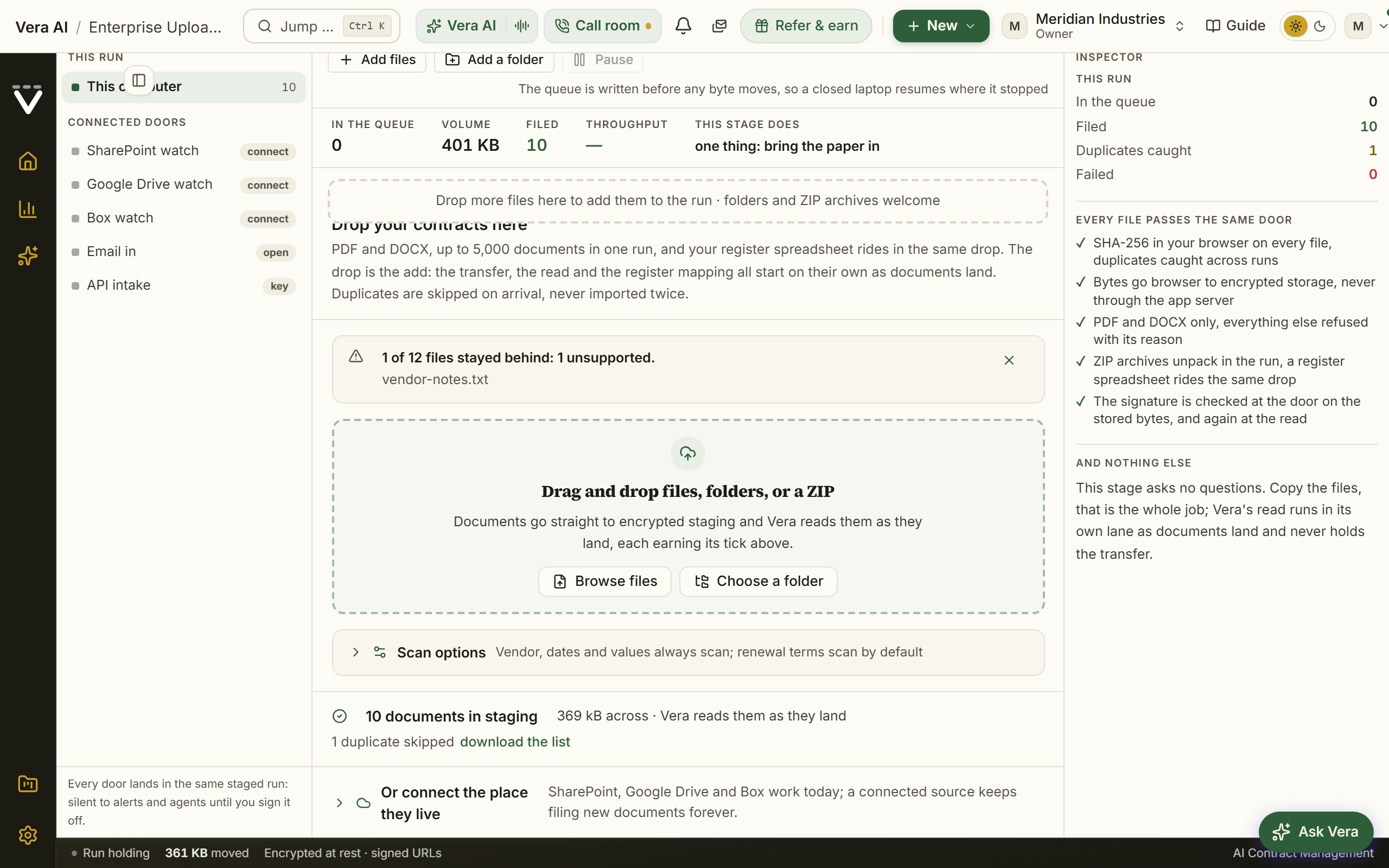Switch to dark theme with the moon toggle
1389x868 pixels.
1320,26
